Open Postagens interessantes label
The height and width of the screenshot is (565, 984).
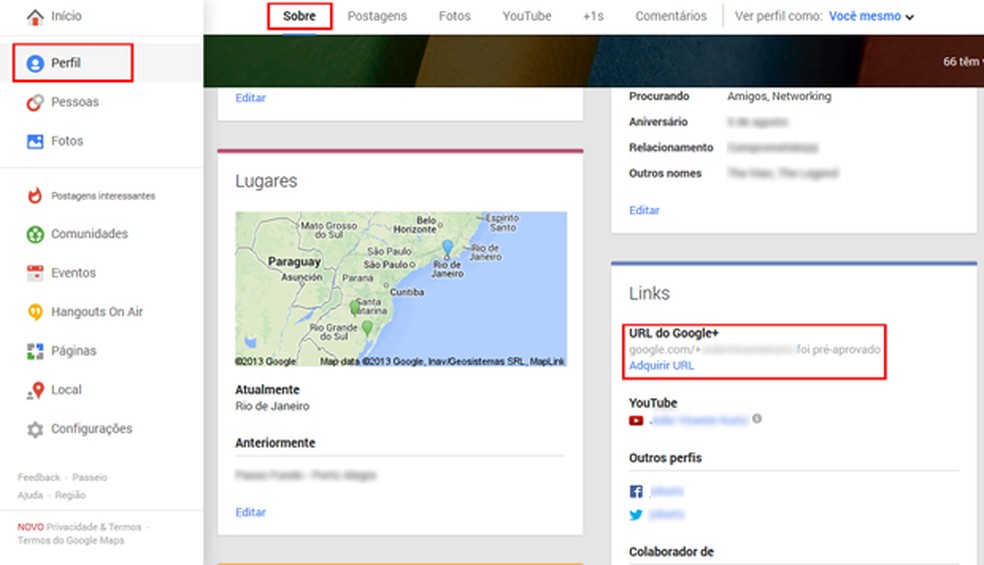click(103, 196)
